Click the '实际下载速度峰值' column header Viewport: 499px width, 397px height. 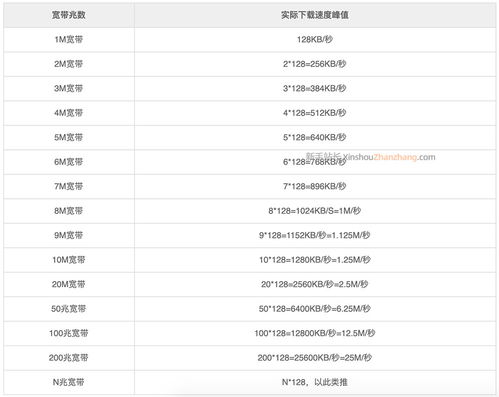point(315,15)
